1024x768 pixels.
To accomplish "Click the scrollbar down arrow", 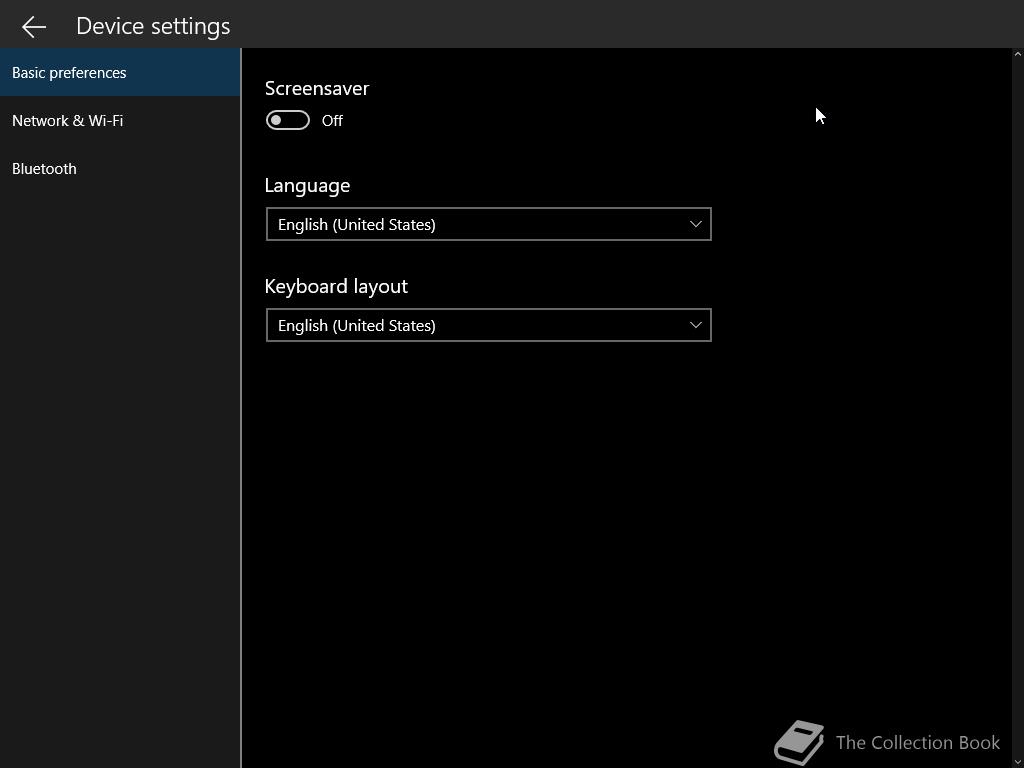I will [1017, 762].
